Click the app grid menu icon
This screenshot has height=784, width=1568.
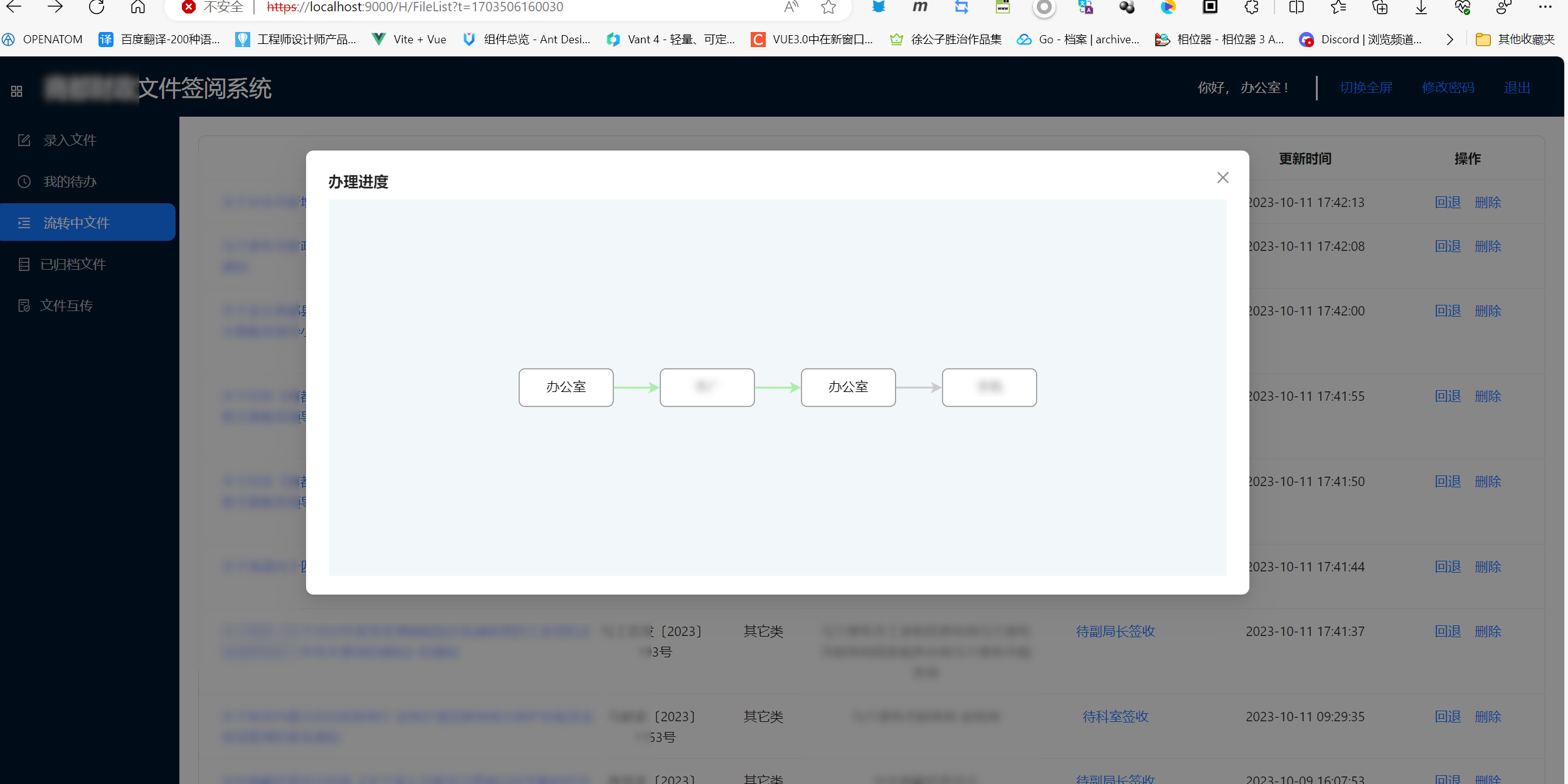point(17,92)
